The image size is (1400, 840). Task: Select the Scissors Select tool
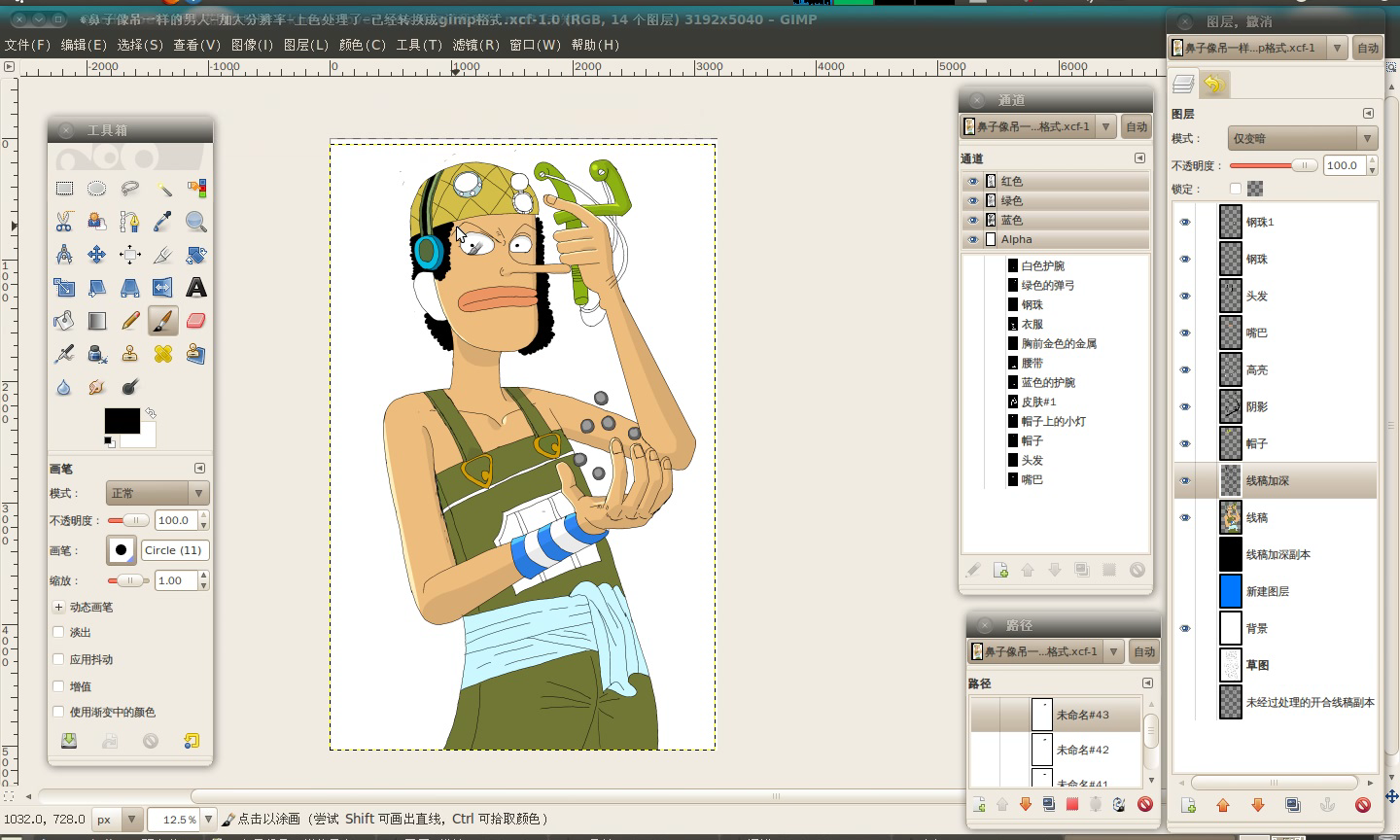click(64, 222)
